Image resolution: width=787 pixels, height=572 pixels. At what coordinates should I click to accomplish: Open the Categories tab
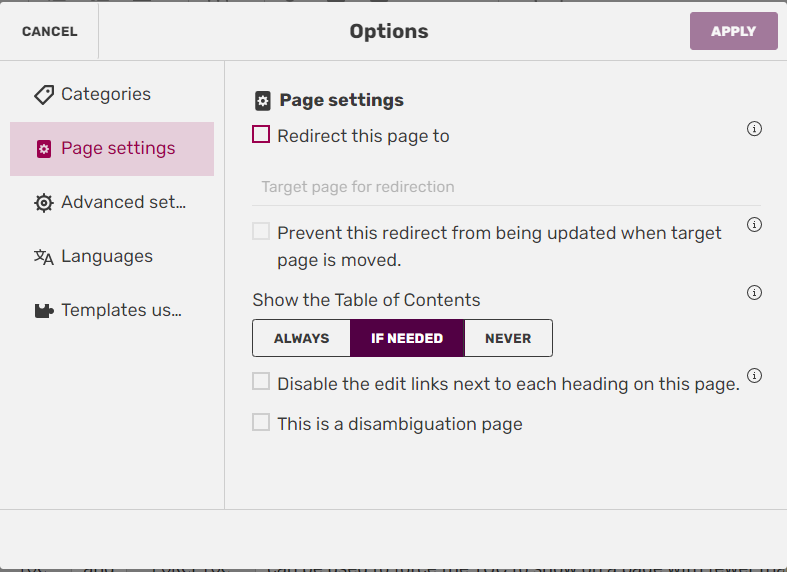106,95
